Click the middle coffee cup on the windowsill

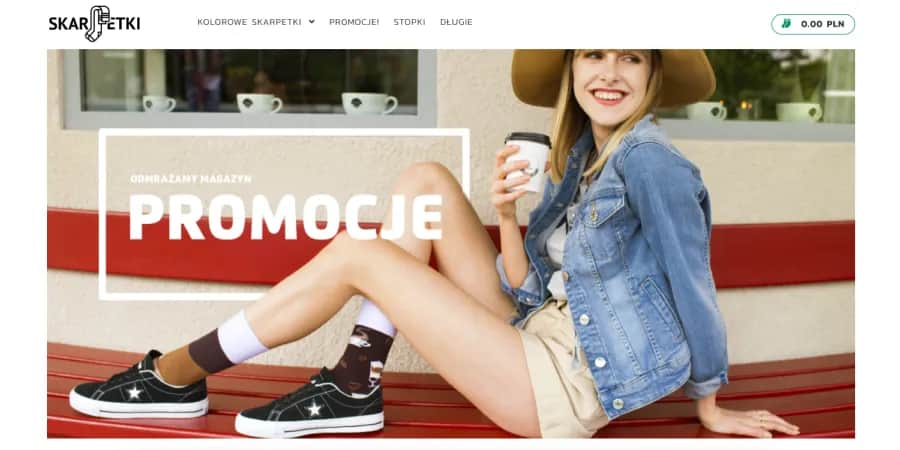pyautogui.click(x=259, y=103)
